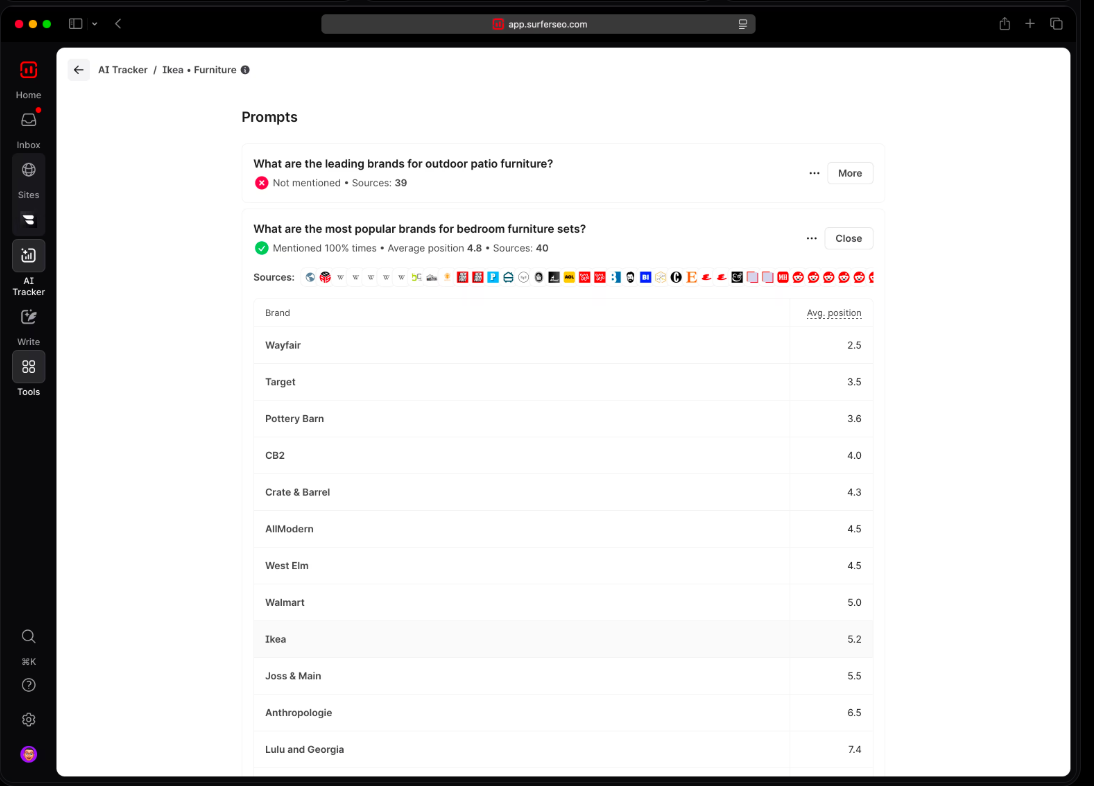The image size is (1094, 786).
Task: Open three-dot menu for bedroom prompt
Action: [x=811, y=238]
